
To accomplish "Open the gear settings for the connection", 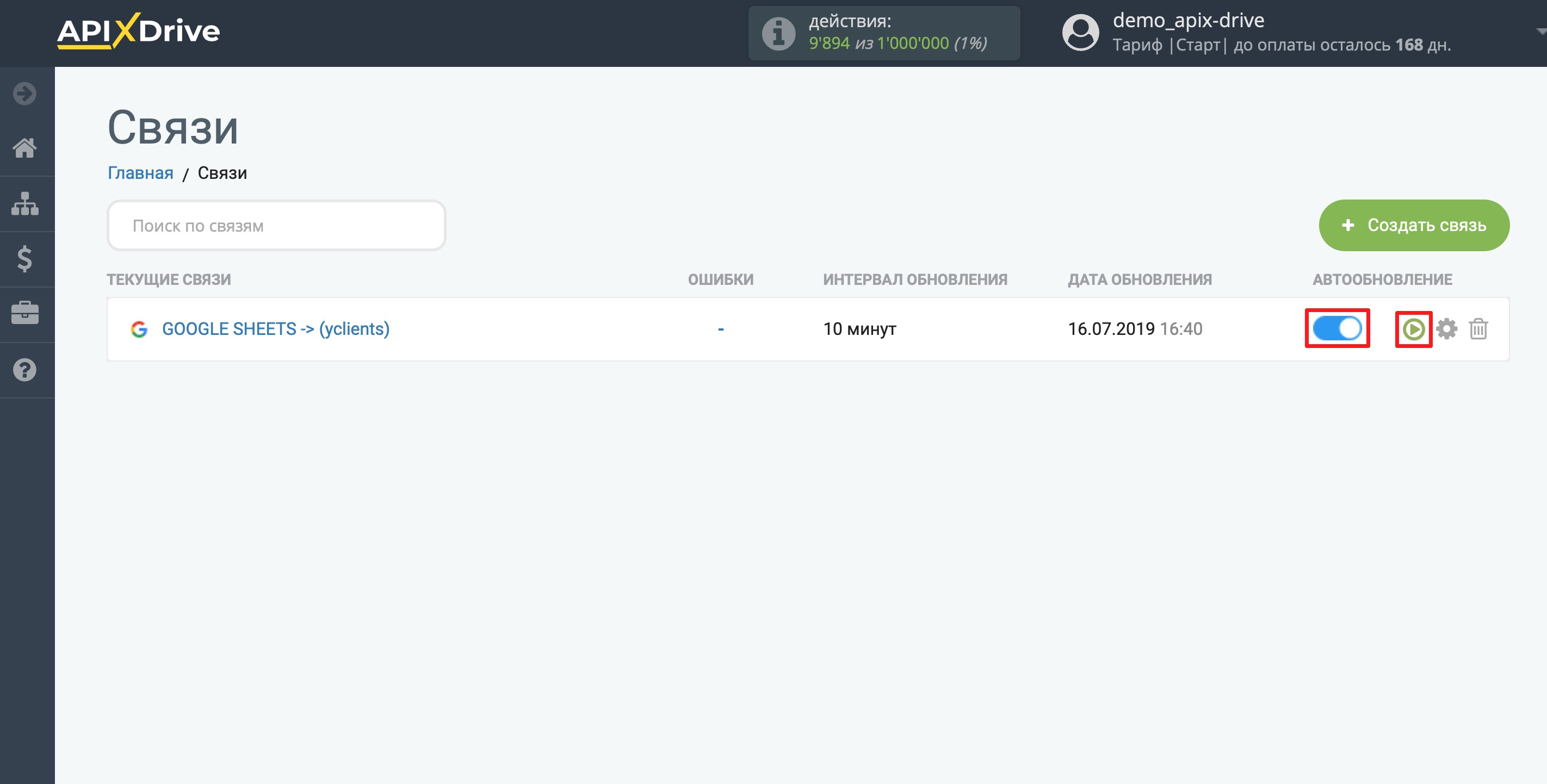I will (x=1447, y=329).
